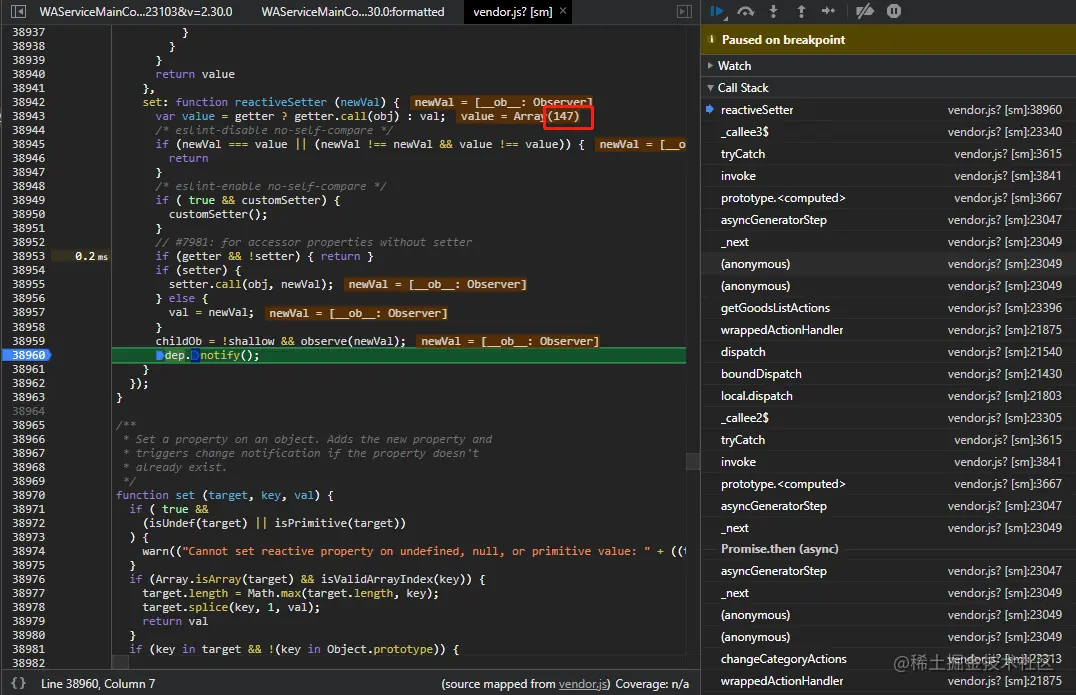Toggle the file navigator sidebar icon
This screenshot has height=695, width=1076.
coord(19,12)
